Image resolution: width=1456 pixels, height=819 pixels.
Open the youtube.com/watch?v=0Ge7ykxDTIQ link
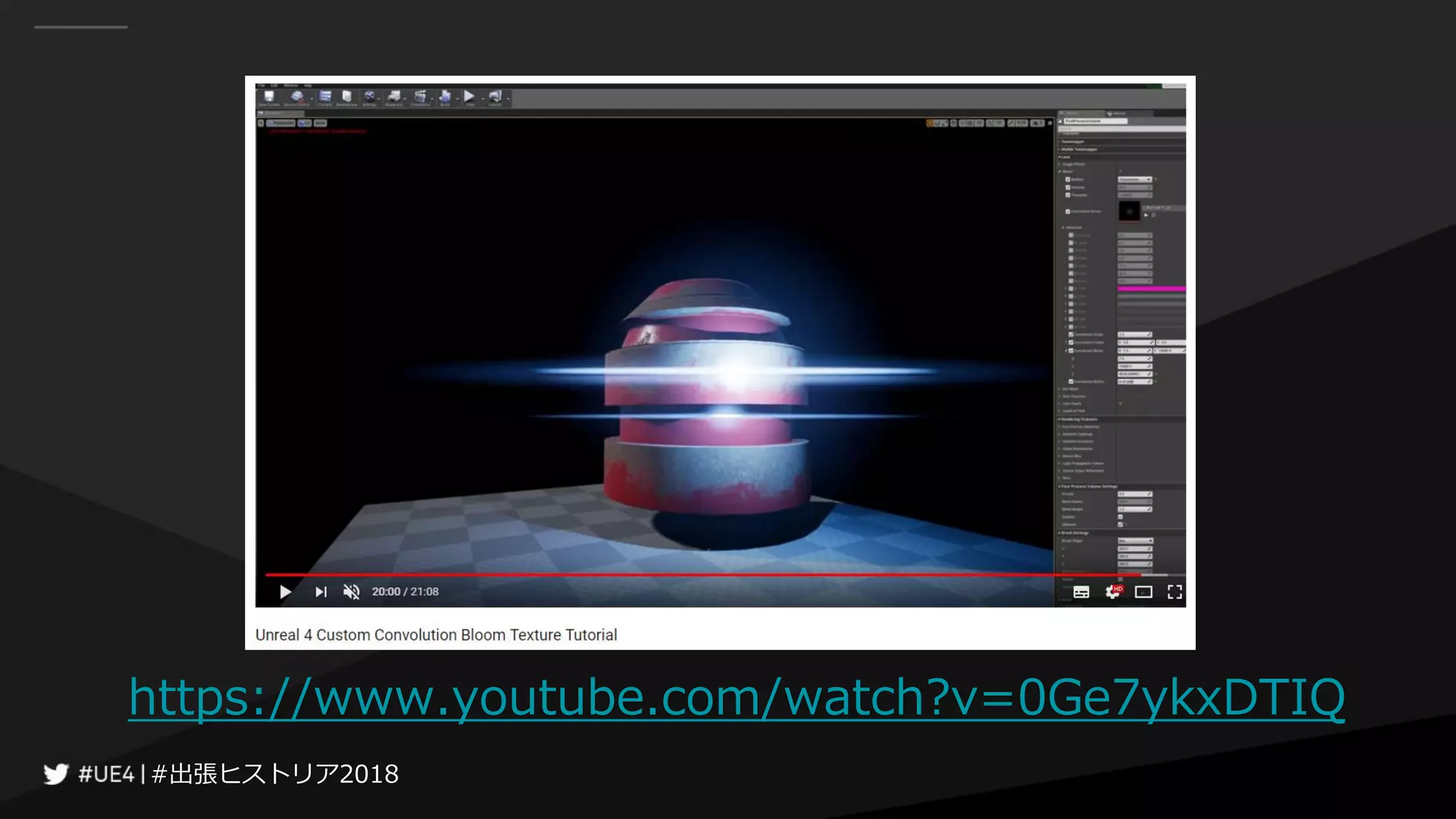pos(737,697)
